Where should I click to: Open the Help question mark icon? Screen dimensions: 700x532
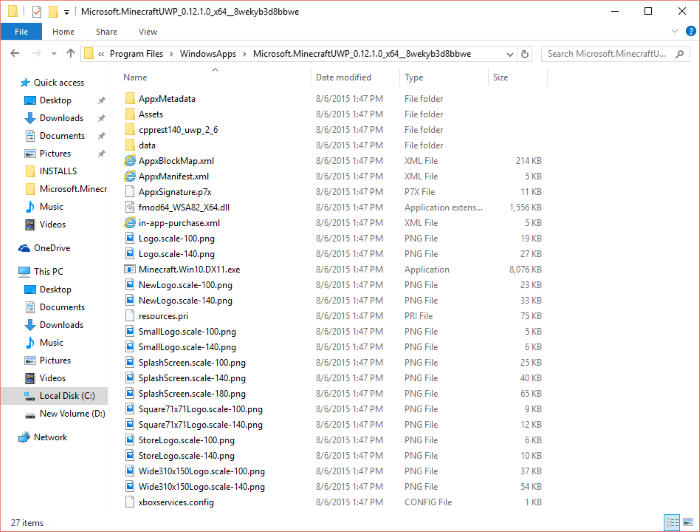pyautogui.click(x=690, y=31)
